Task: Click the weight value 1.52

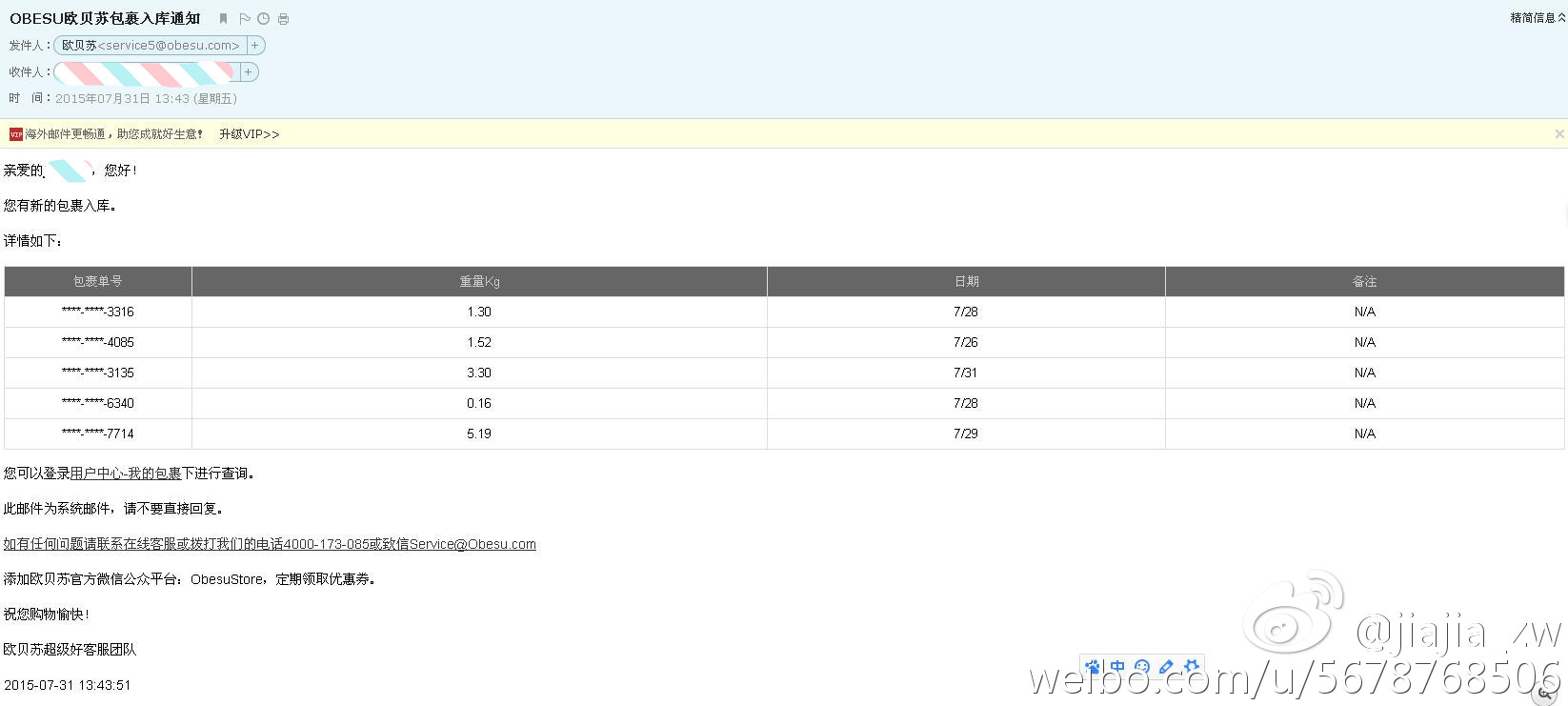Action: [479, 343]
